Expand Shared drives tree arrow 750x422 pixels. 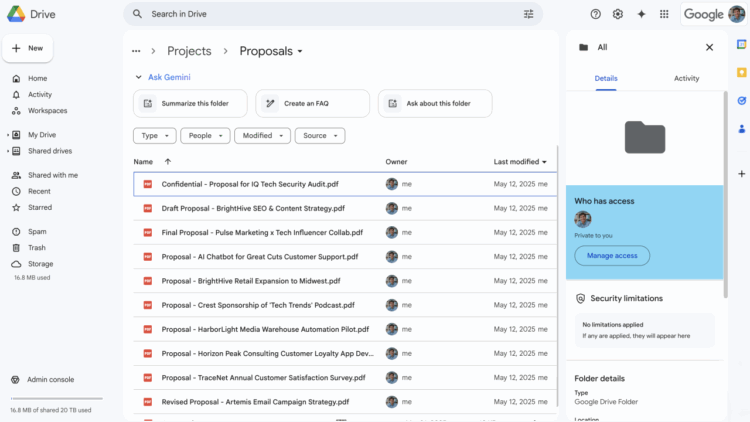click(8, 151)
